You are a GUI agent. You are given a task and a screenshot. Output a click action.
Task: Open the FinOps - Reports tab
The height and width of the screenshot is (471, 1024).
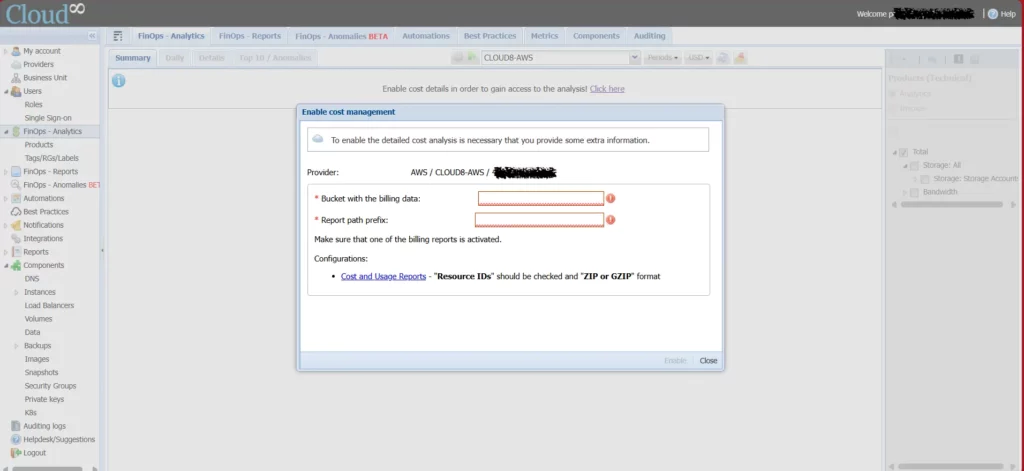(251, 36)
